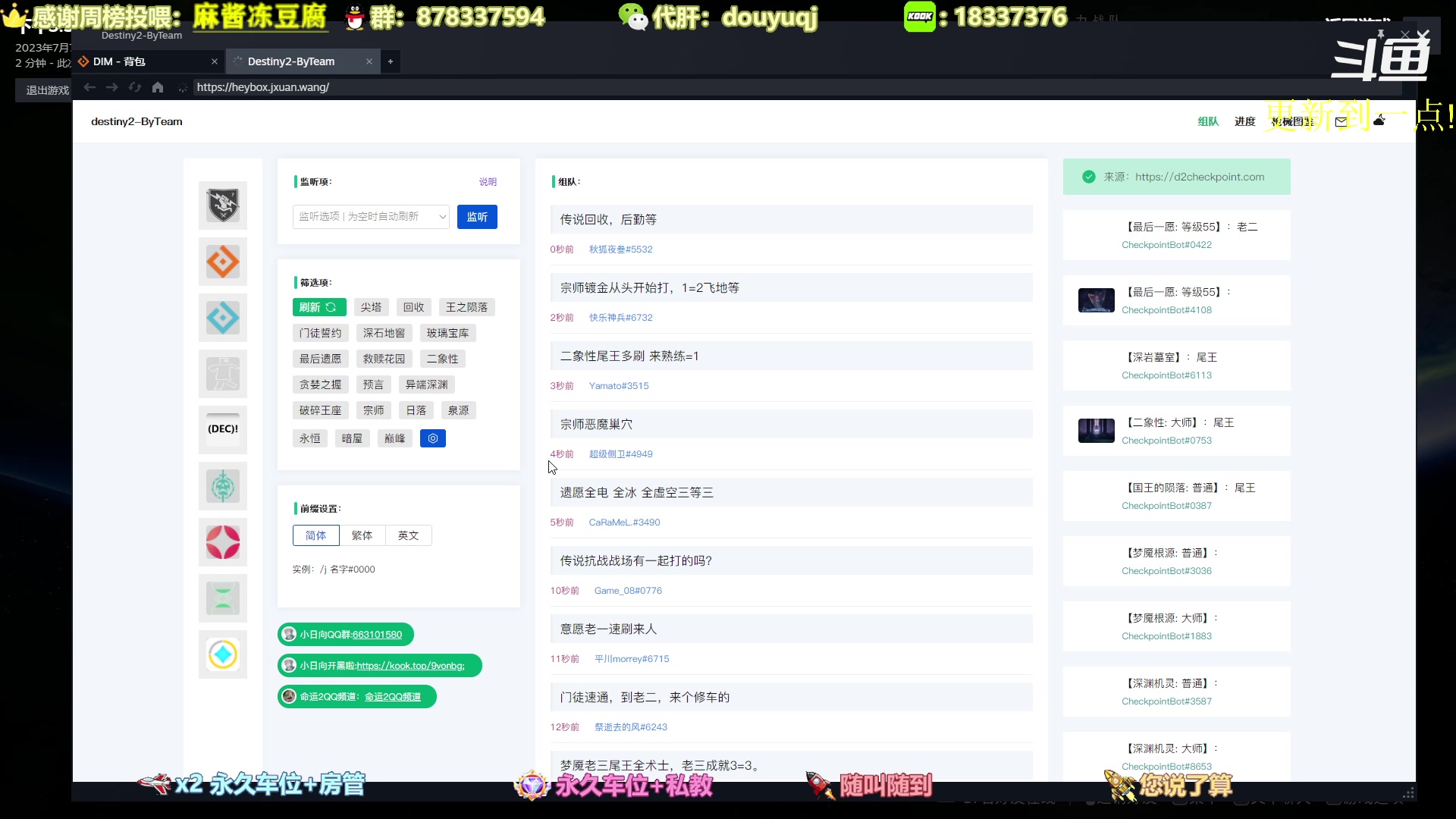Select 繁体 prefix option
Image resolution: width=1456 pixels, height=819 pixels.
362,535
